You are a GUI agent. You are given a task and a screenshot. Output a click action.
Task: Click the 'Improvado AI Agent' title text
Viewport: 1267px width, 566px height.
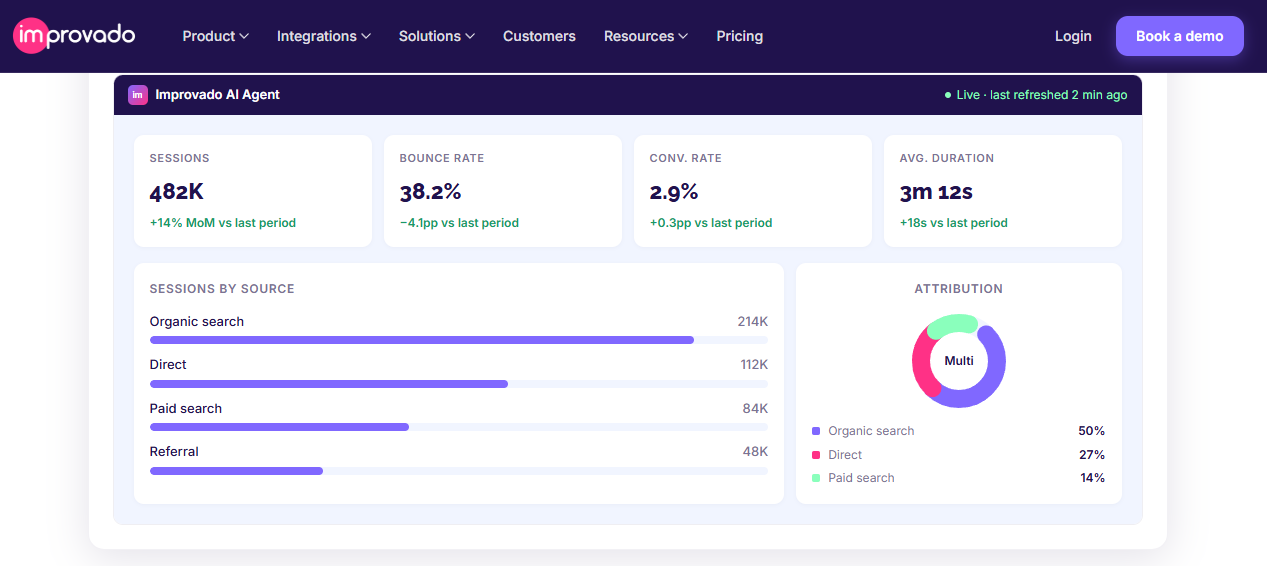coord(217,95)
